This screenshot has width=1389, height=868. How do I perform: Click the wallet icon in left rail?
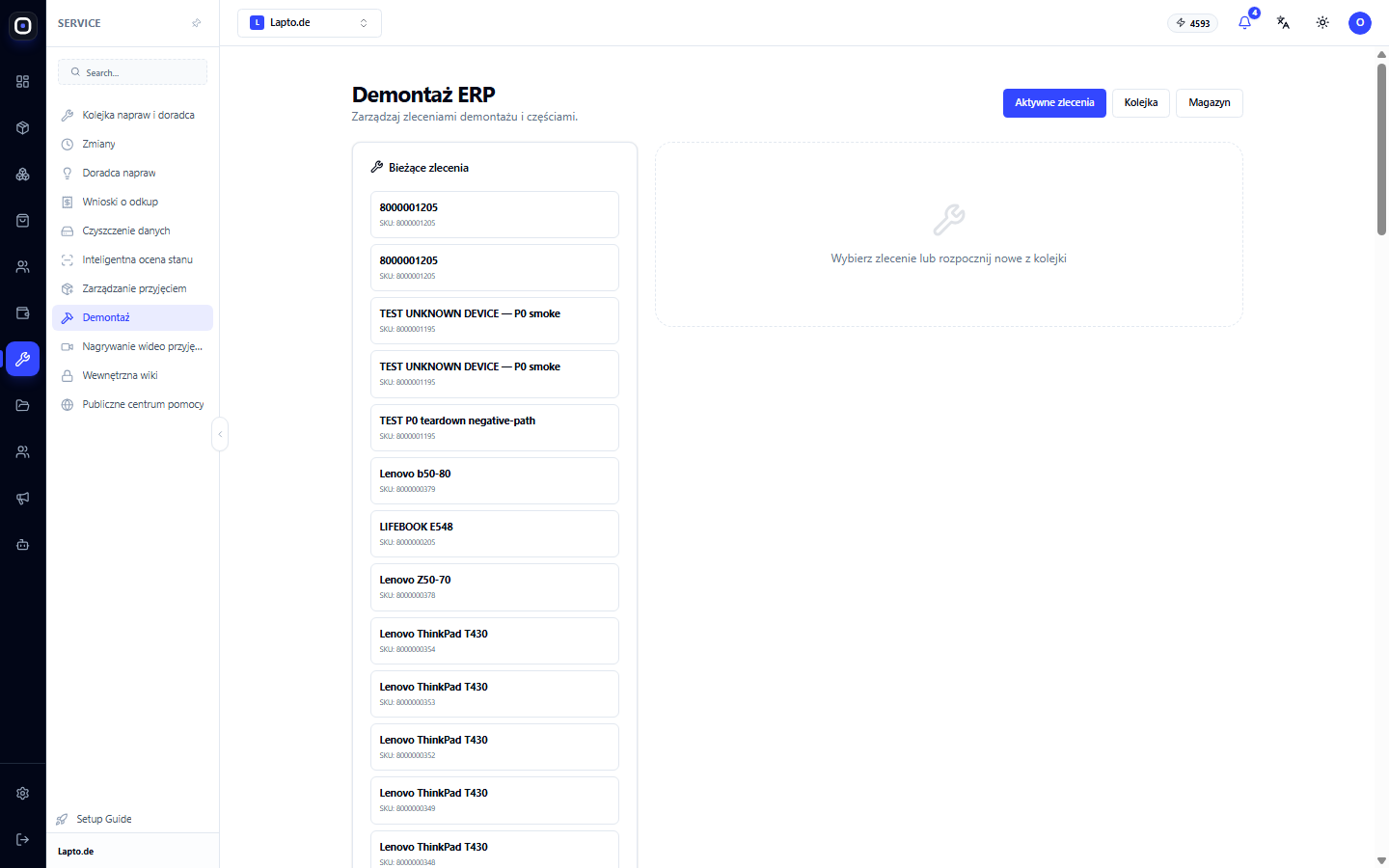pos(23,313)
